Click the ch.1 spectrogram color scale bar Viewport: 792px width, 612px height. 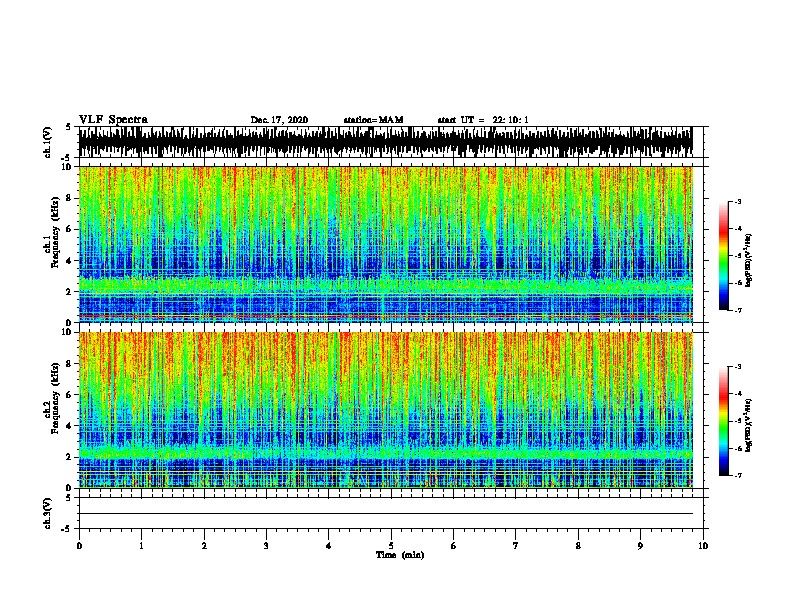click(724, 256)
